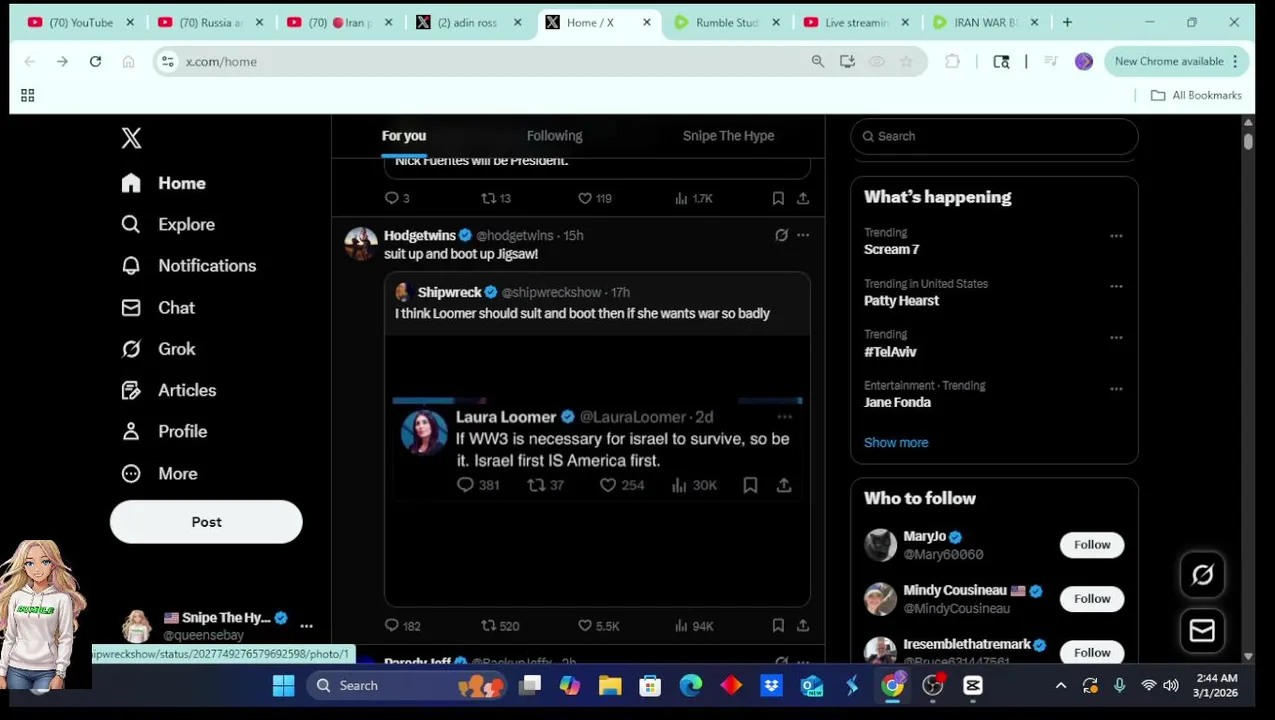
Task: Open Chrome apps grid icon
Action: (28, 95)
